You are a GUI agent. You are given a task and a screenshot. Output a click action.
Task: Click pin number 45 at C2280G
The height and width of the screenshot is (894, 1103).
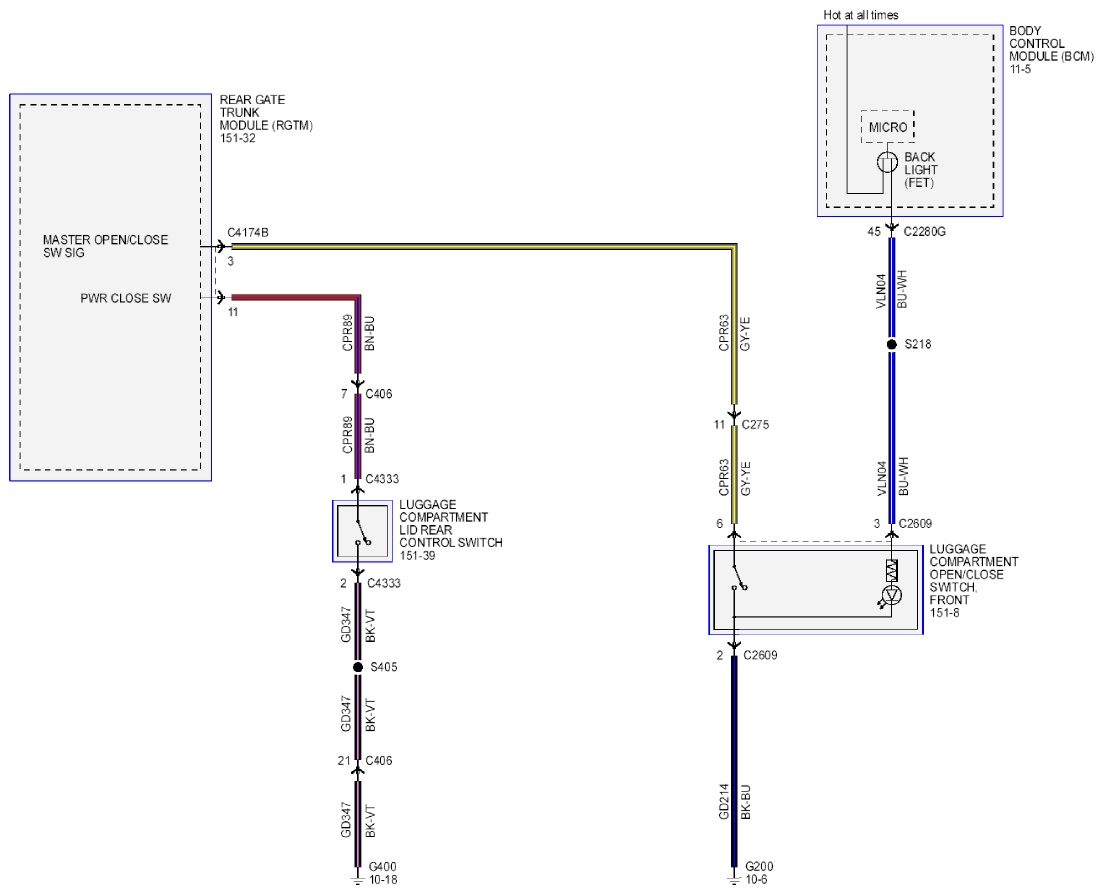click(x=874, y=231)
